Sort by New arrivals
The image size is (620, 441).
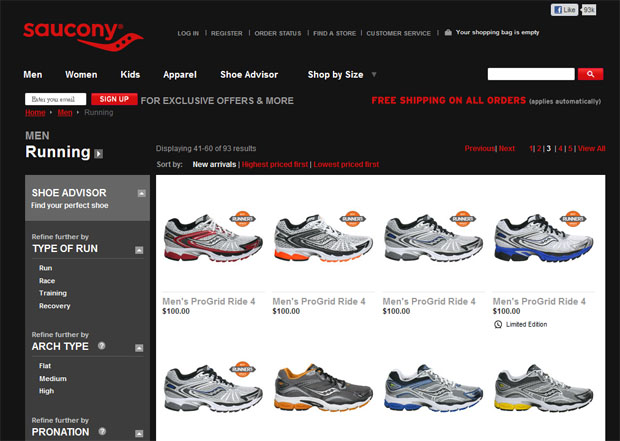coord(214,164)
